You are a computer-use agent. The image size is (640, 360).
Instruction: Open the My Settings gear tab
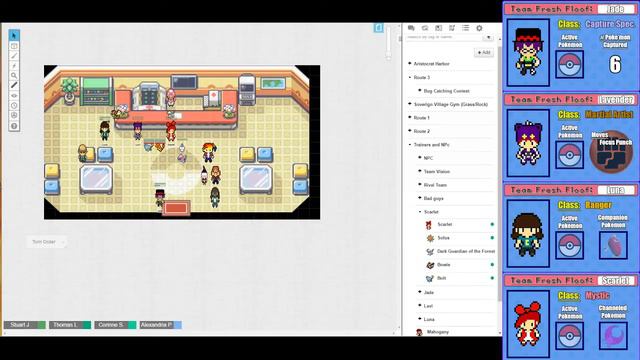[479, 28]
